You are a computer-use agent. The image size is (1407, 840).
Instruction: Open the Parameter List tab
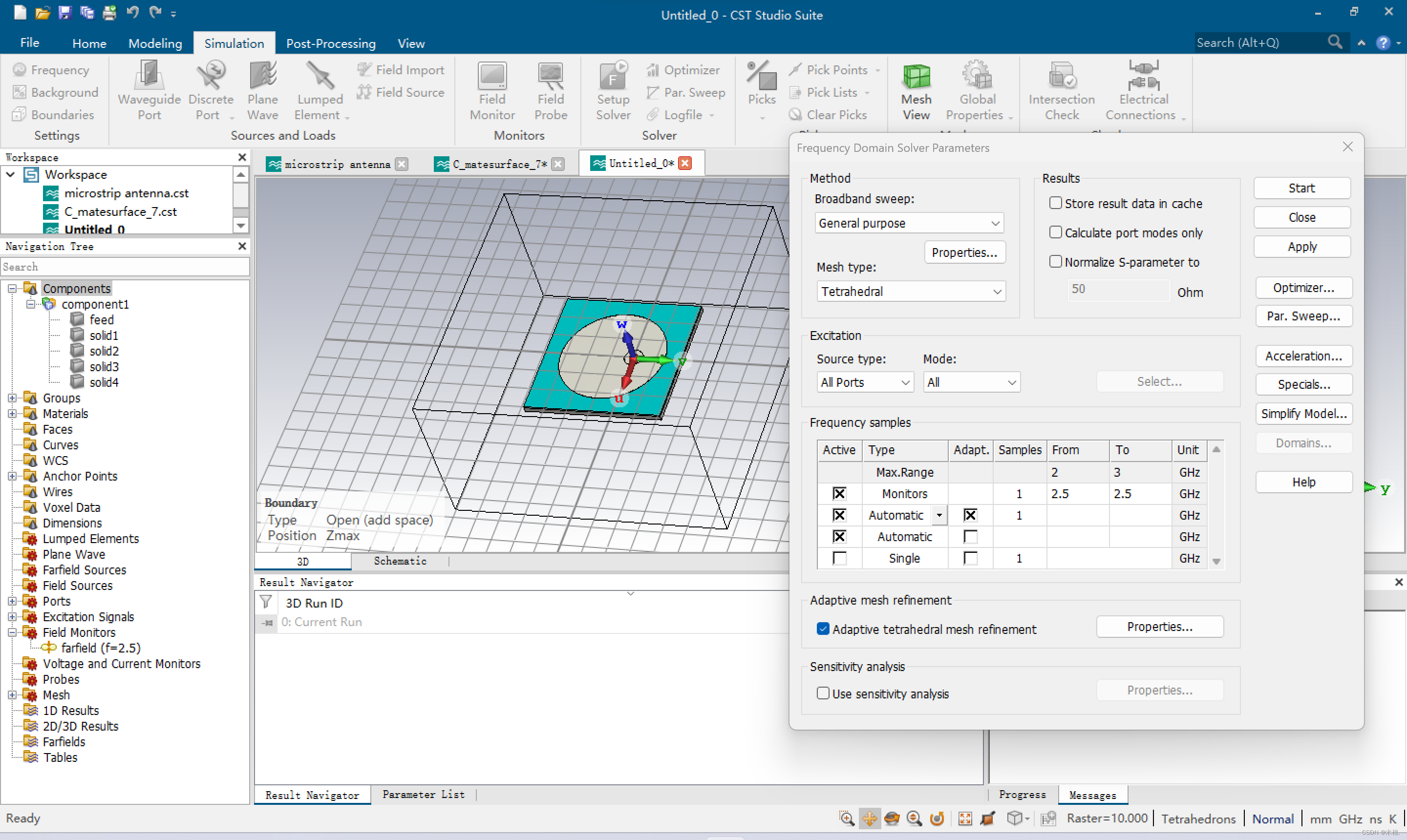click(423, 794)
